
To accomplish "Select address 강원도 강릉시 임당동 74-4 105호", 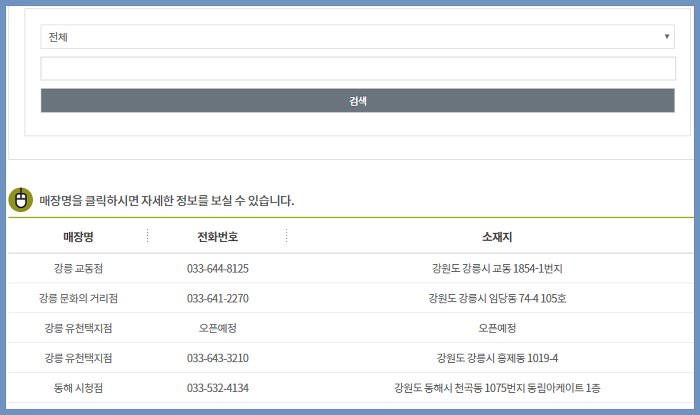I will click(497, 299).
